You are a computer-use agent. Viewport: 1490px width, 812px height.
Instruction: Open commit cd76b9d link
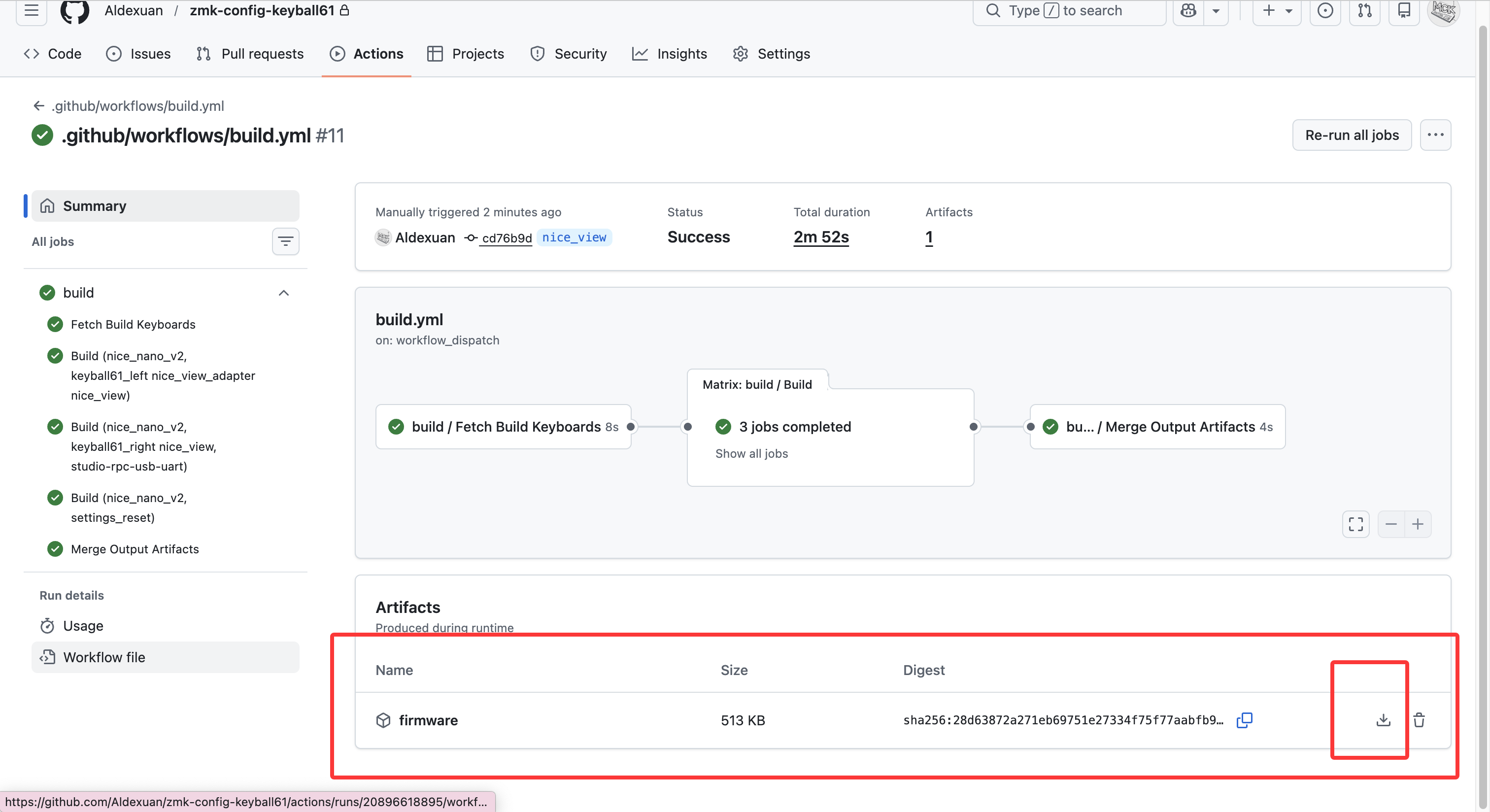[507, 237]
